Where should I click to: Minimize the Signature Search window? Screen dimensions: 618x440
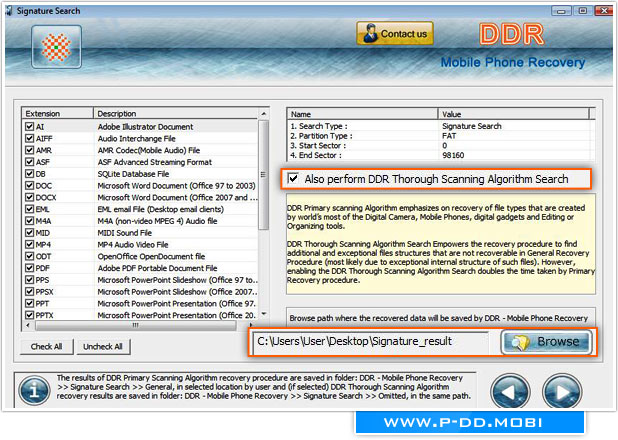(561, 11)
